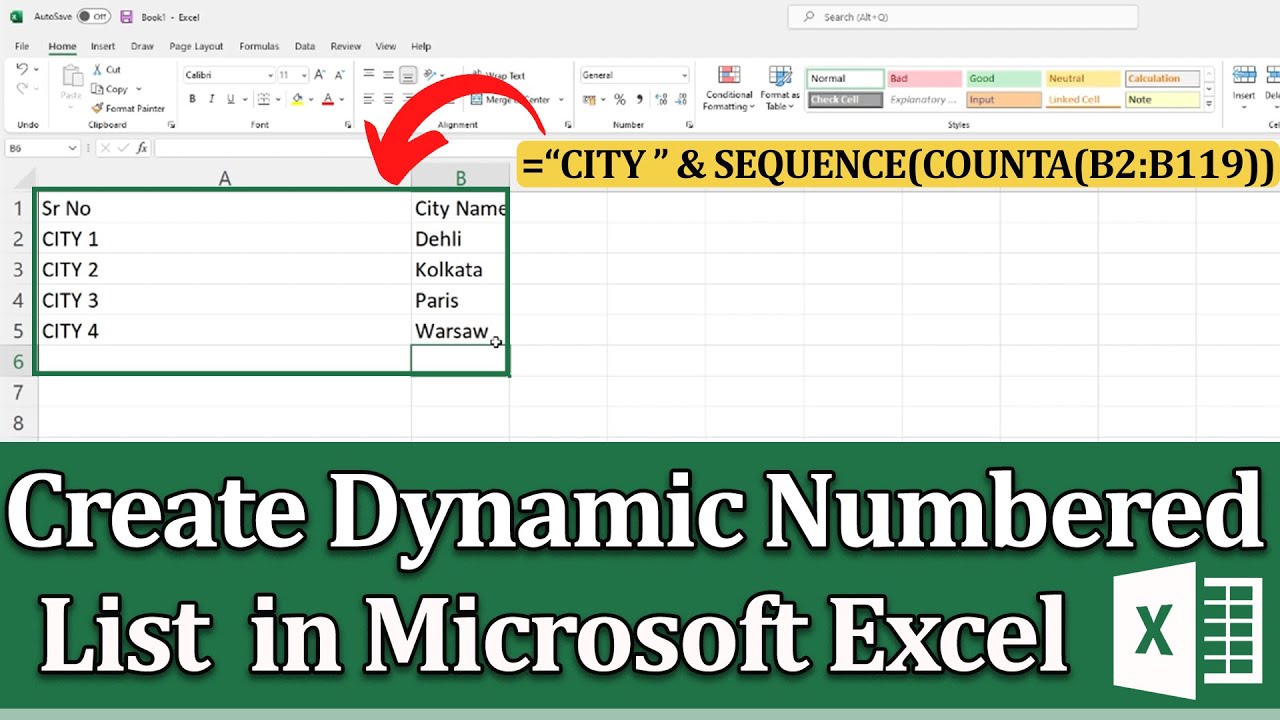Apply red Font Color
This screenshot has height=720, width=1280.
(x=327, y=99)
